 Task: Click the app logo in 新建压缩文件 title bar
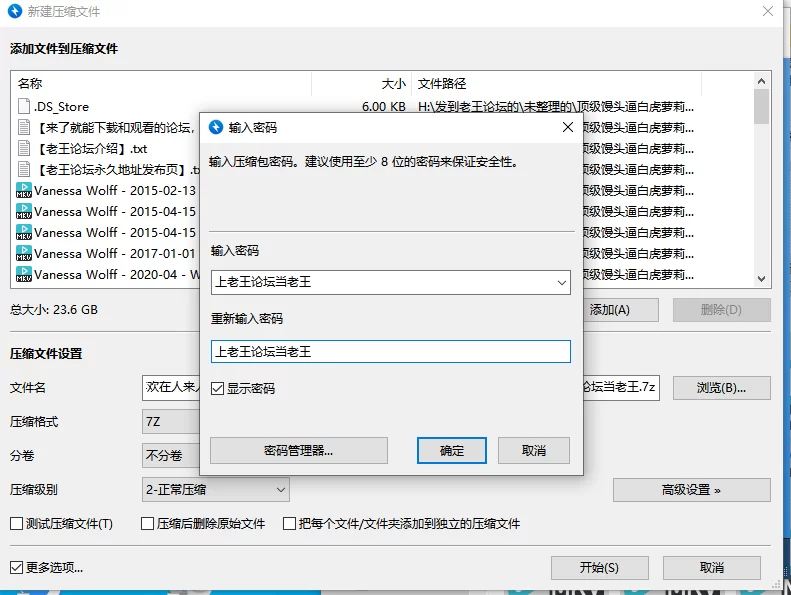(15, 11)
